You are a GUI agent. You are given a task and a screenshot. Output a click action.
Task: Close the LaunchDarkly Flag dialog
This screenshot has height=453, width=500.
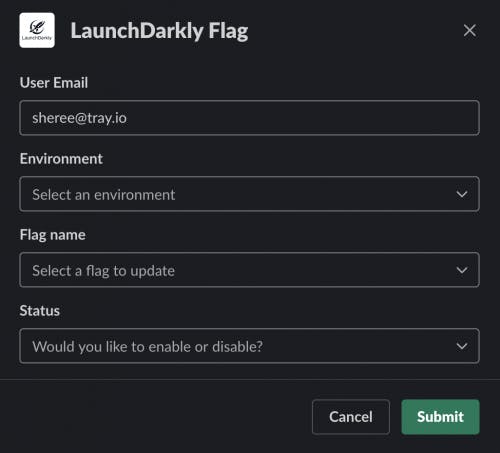click(470, 31)
